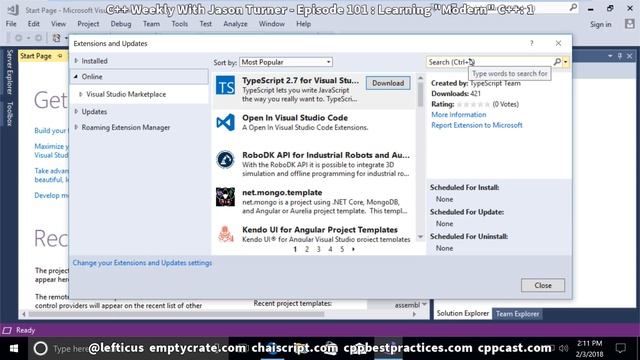
Task: Click the extension list vertical scrollbar thumb
Action: [x=420, y=95]
